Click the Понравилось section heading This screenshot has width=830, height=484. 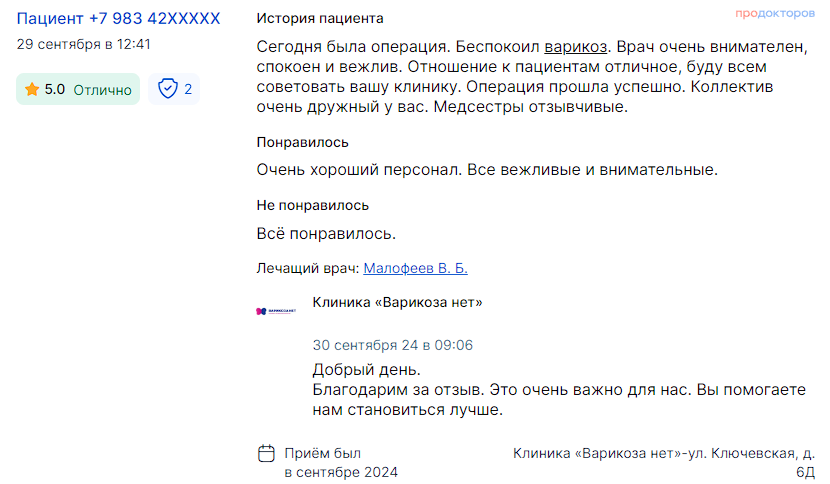coord(302,142)
